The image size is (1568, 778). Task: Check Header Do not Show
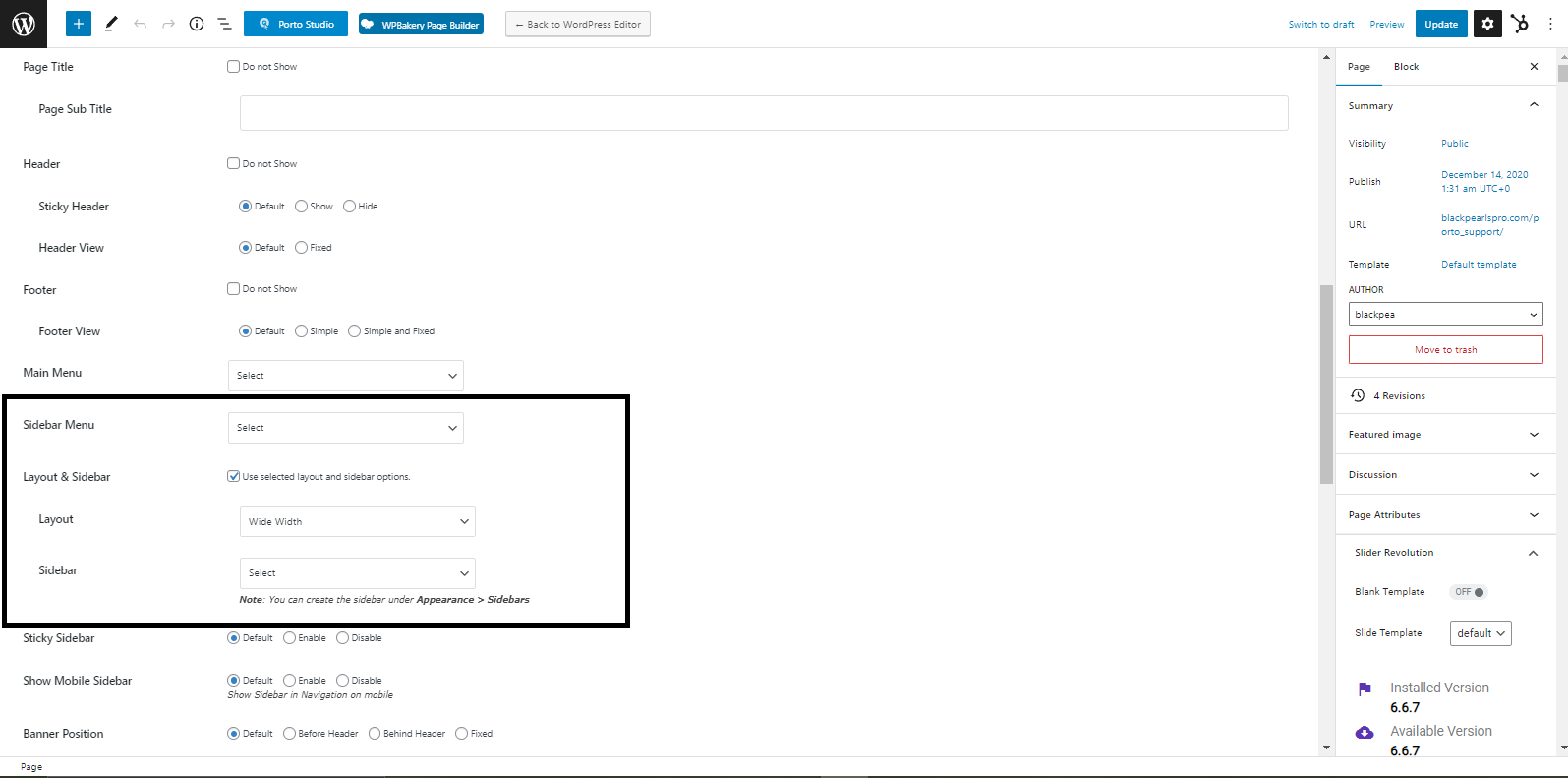(234, 164)
